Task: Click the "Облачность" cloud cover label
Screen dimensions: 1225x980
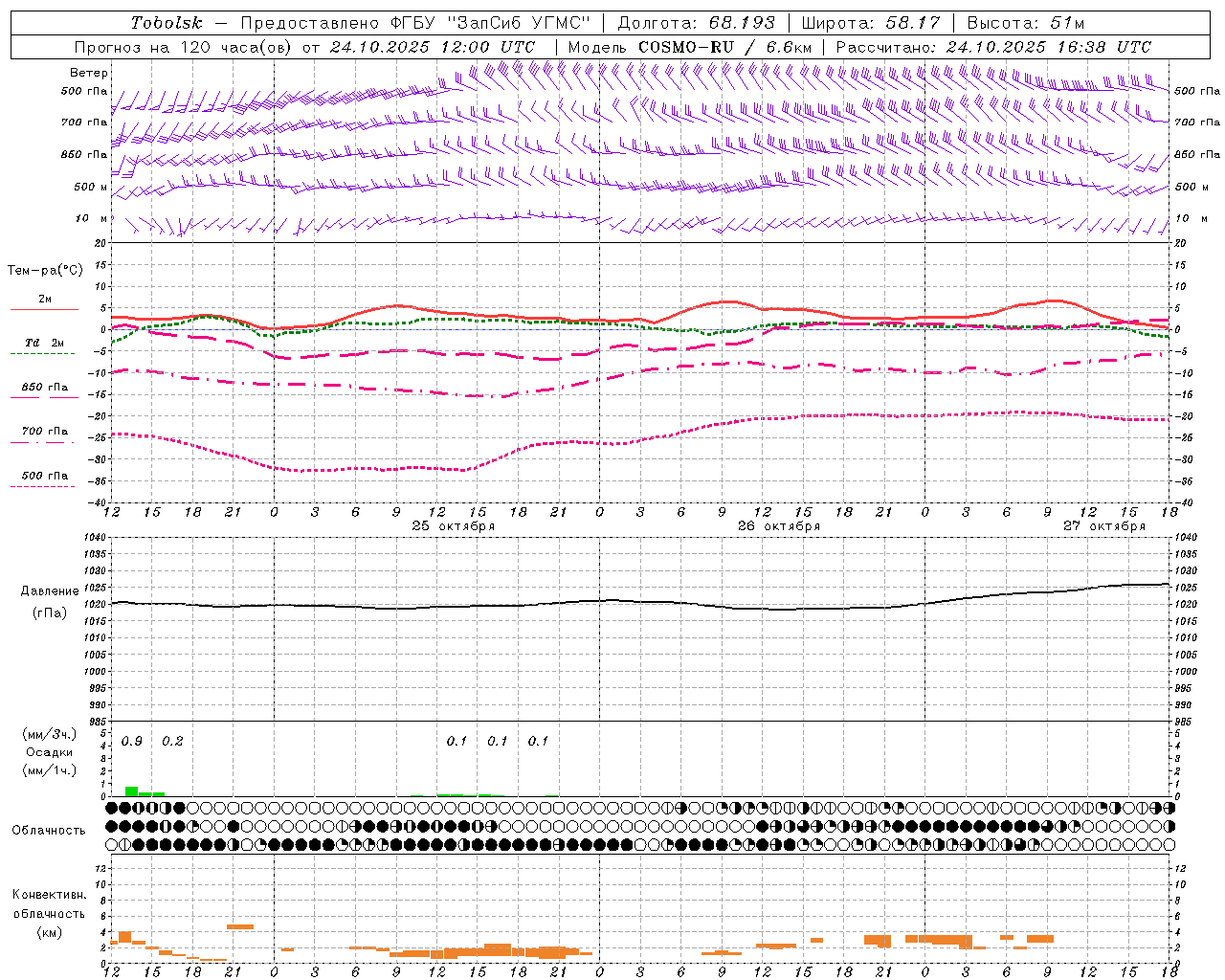Action: [49, 831]
